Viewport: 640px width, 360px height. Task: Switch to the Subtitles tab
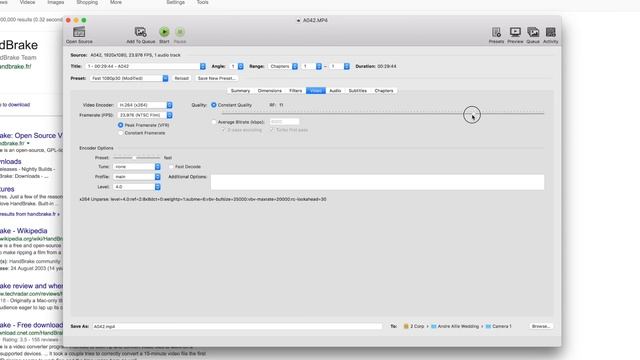(358, 91)
